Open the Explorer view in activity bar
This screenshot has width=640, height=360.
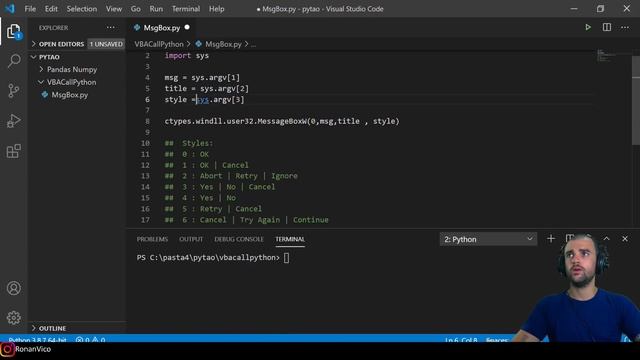13,31
